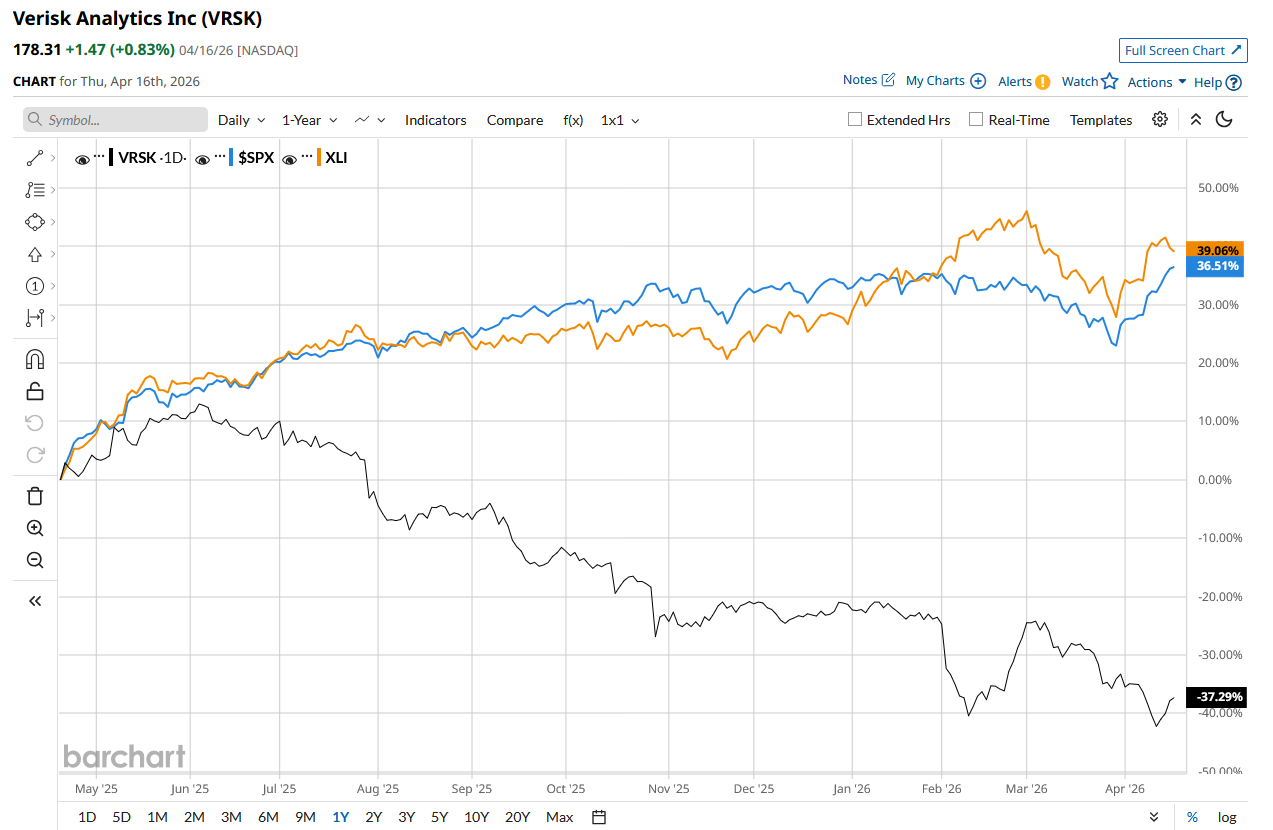Click the Full Screen Chart button
Viewport: 1273px width, 830px height.
pos(1183,50)
